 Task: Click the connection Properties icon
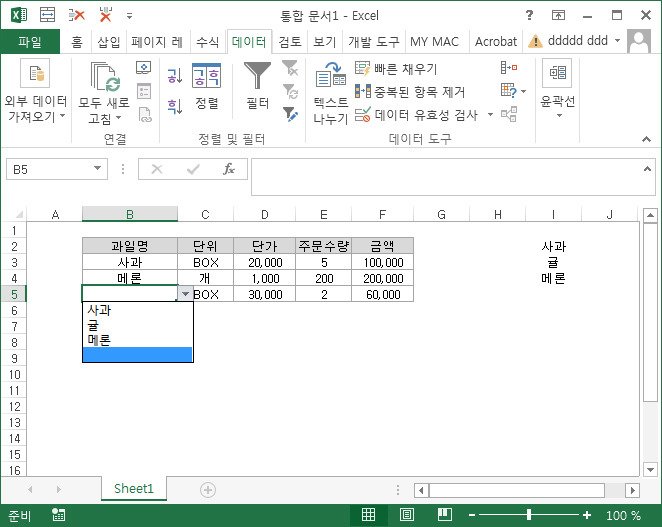coord(144,91)
